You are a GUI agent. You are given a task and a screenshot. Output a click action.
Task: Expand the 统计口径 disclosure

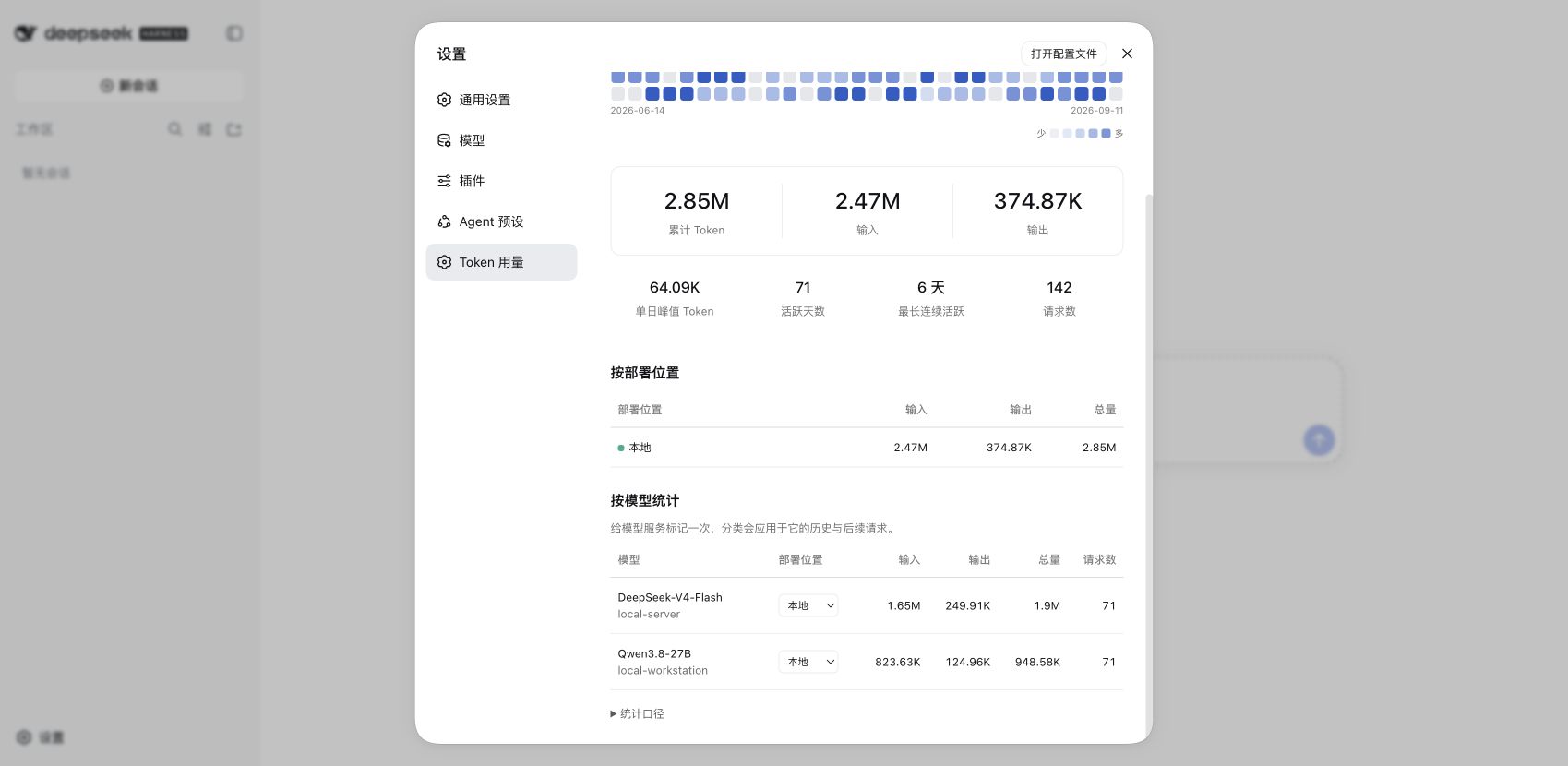(637, 713)
